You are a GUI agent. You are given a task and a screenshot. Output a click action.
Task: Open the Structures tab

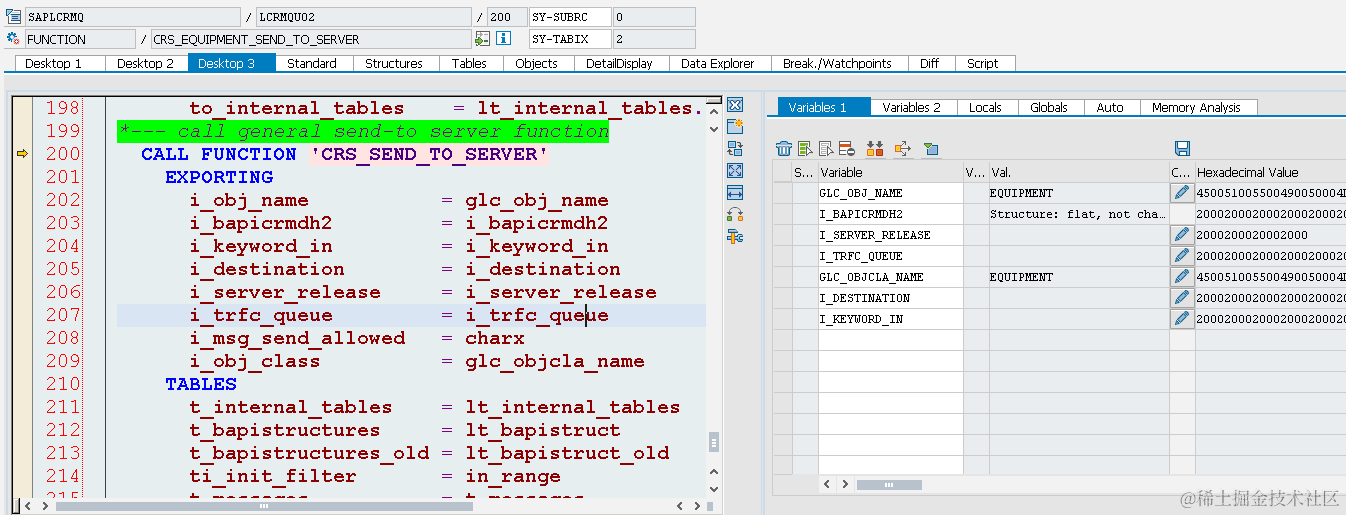pyautogui.click(x=394, y=63)
